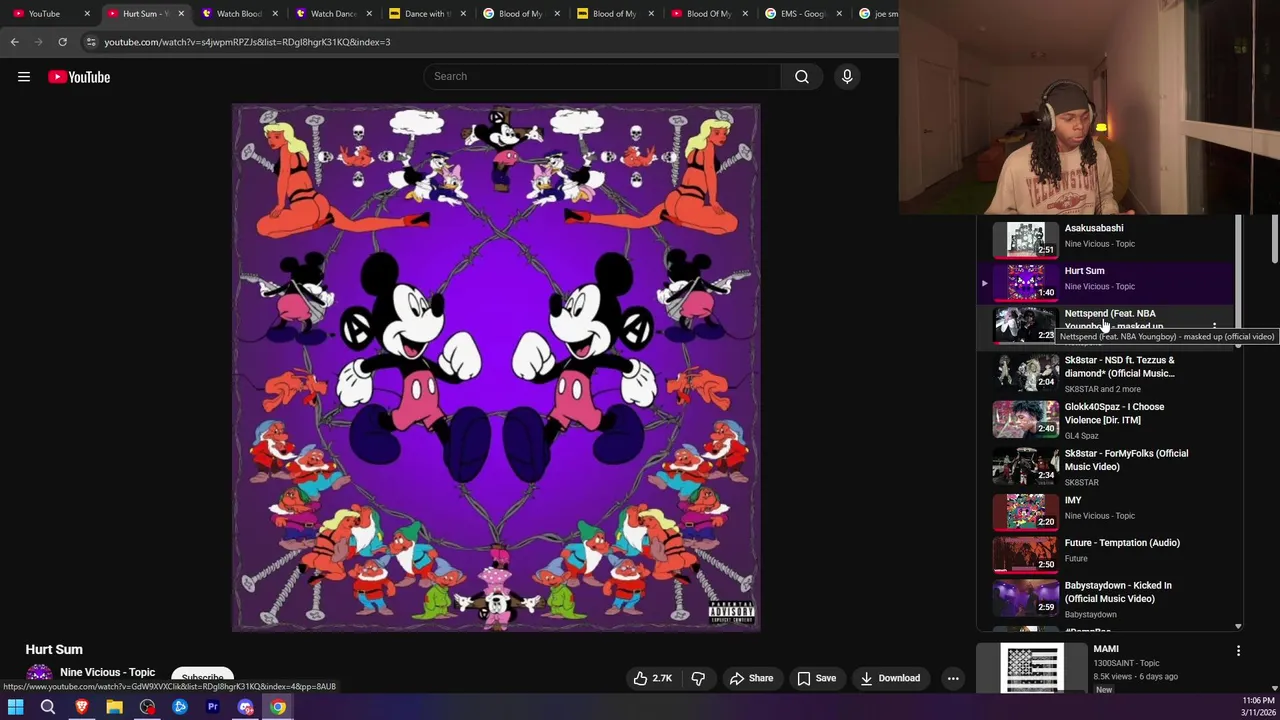Screen dimensions: 1280x720
Task: Launch Brave browser from the taskbar
Action: click(x=82, y=707)
